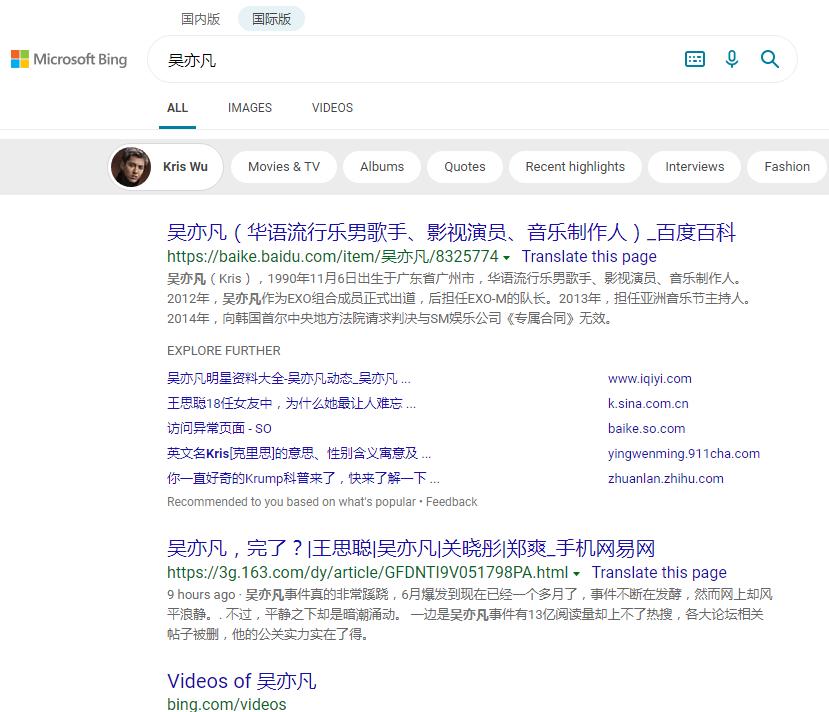The image size is (829, 712).
Task: Visit the www.iqiyi.com link
Action: tap(649, 378)
